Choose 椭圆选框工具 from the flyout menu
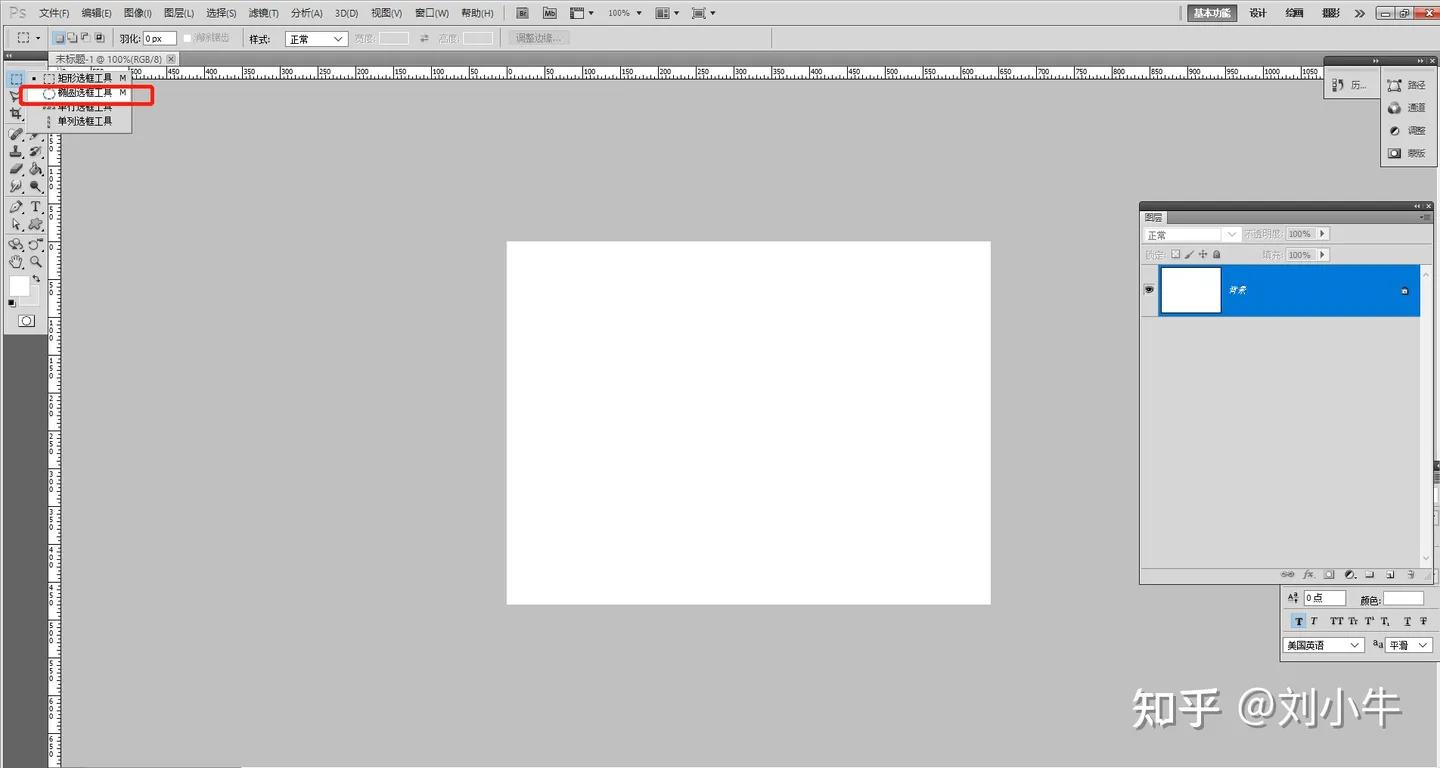 pyautogui.click(x=85, y=92)
